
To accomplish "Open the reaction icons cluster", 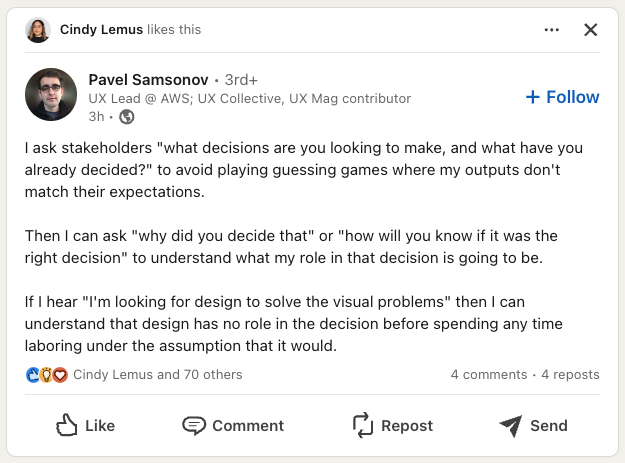I will [x=47, y=375].
